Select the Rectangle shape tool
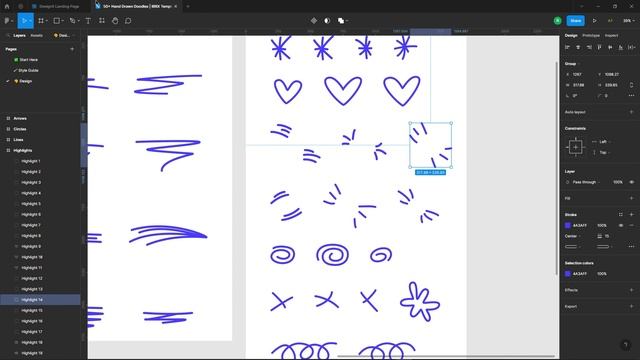The image size is (640, 360). coord(57,21)
